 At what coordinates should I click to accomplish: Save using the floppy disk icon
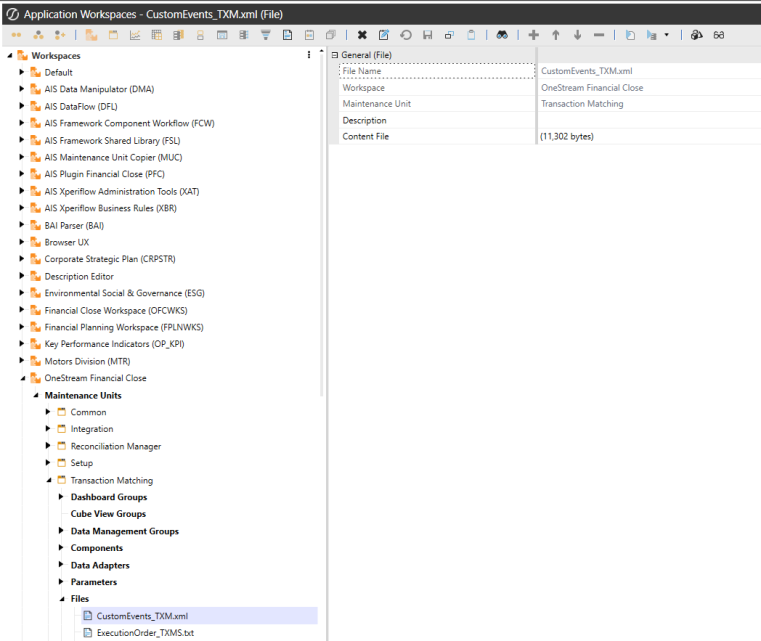click(x=428, y=35)
